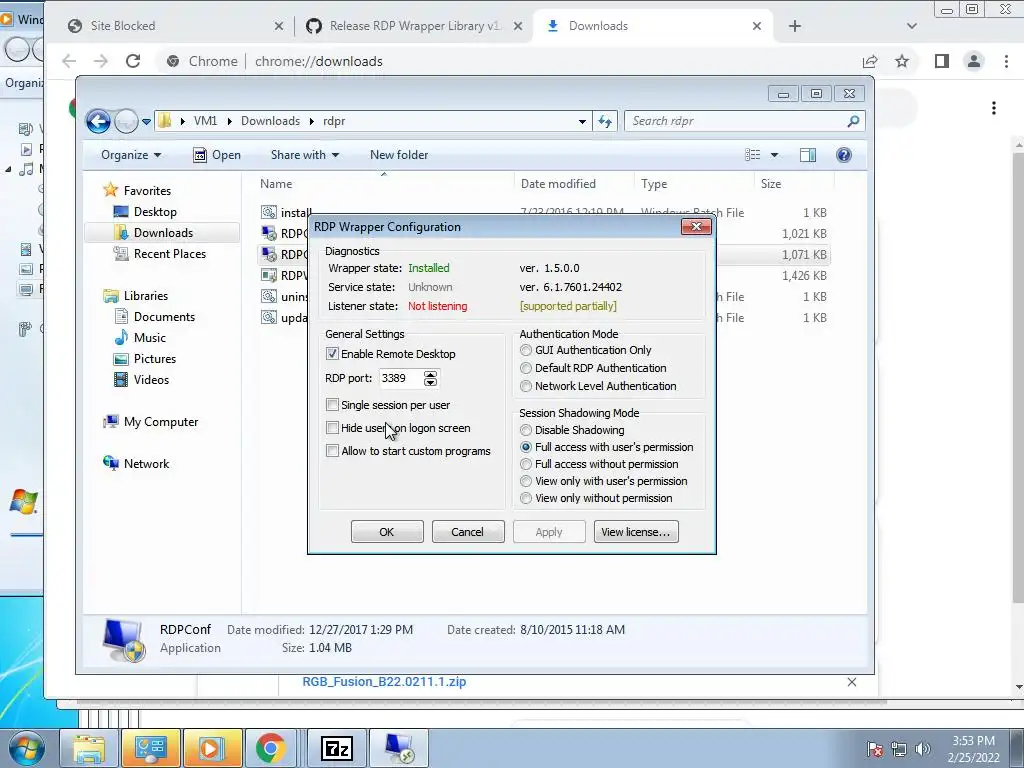Select Network in the navigation pane

pyautogui.click(x=146, y=464)
